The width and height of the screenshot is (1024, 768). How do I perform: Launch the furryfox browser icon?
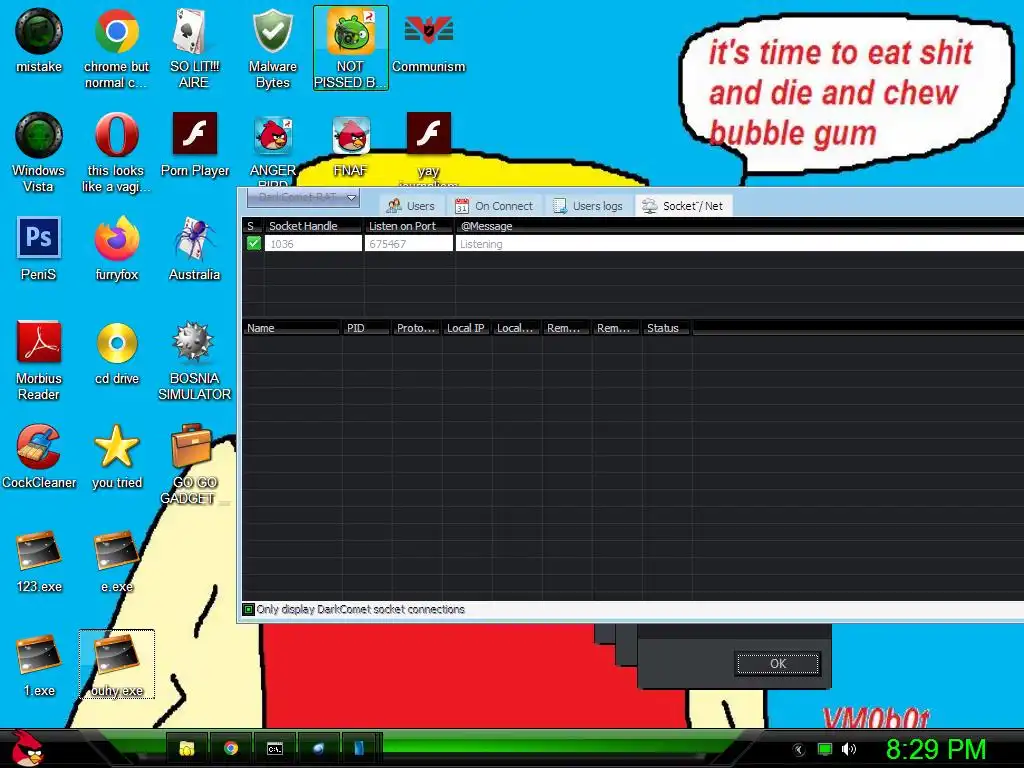tap(116, 249)
